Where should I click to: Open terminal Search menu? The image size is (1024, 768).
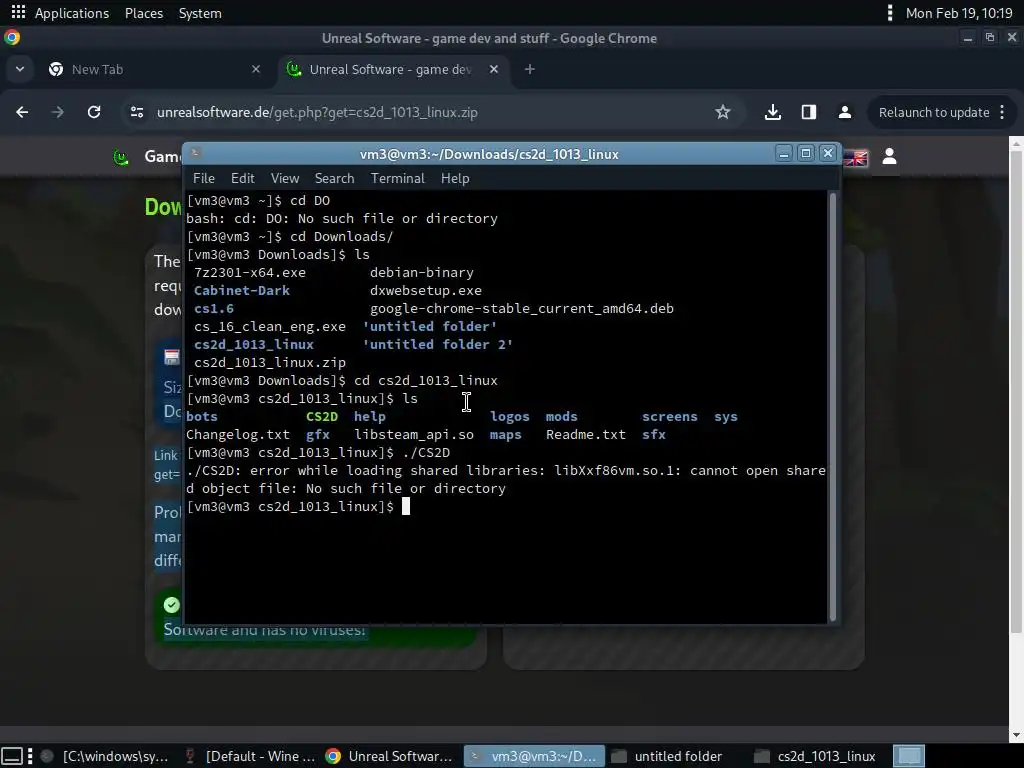click(x=334, y=178)
